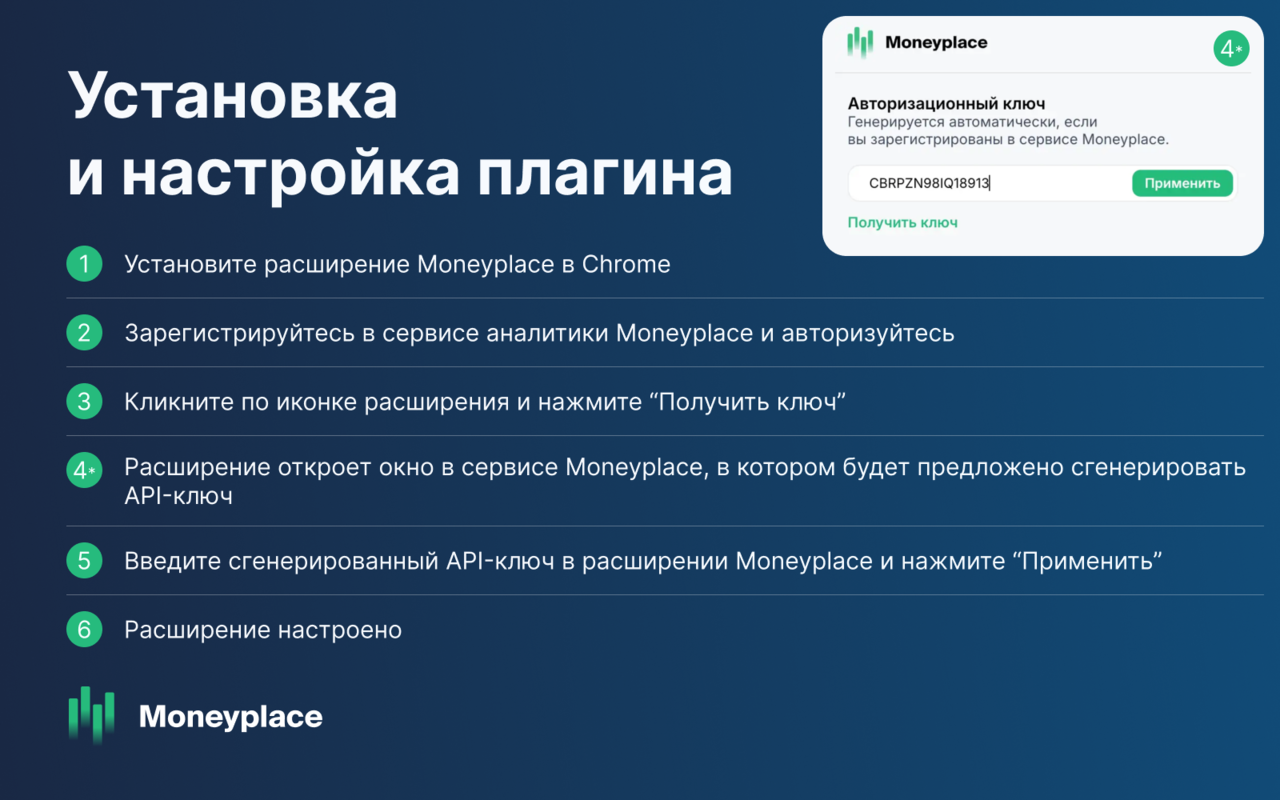Select the step 3 number circle
Viewport: 1280px width, 800px height.
pos(85,401)
